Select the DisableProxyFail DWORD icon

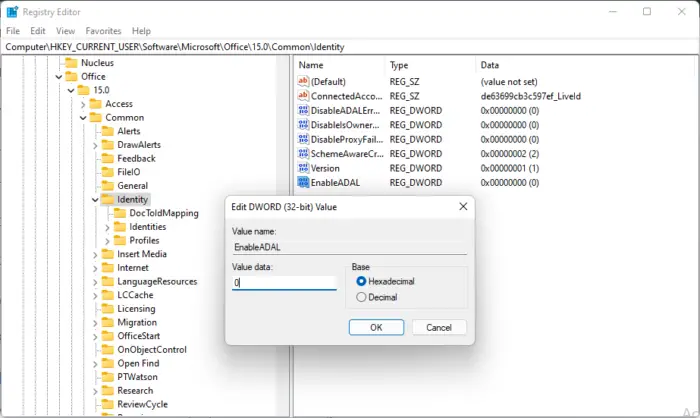coord(303,139)
